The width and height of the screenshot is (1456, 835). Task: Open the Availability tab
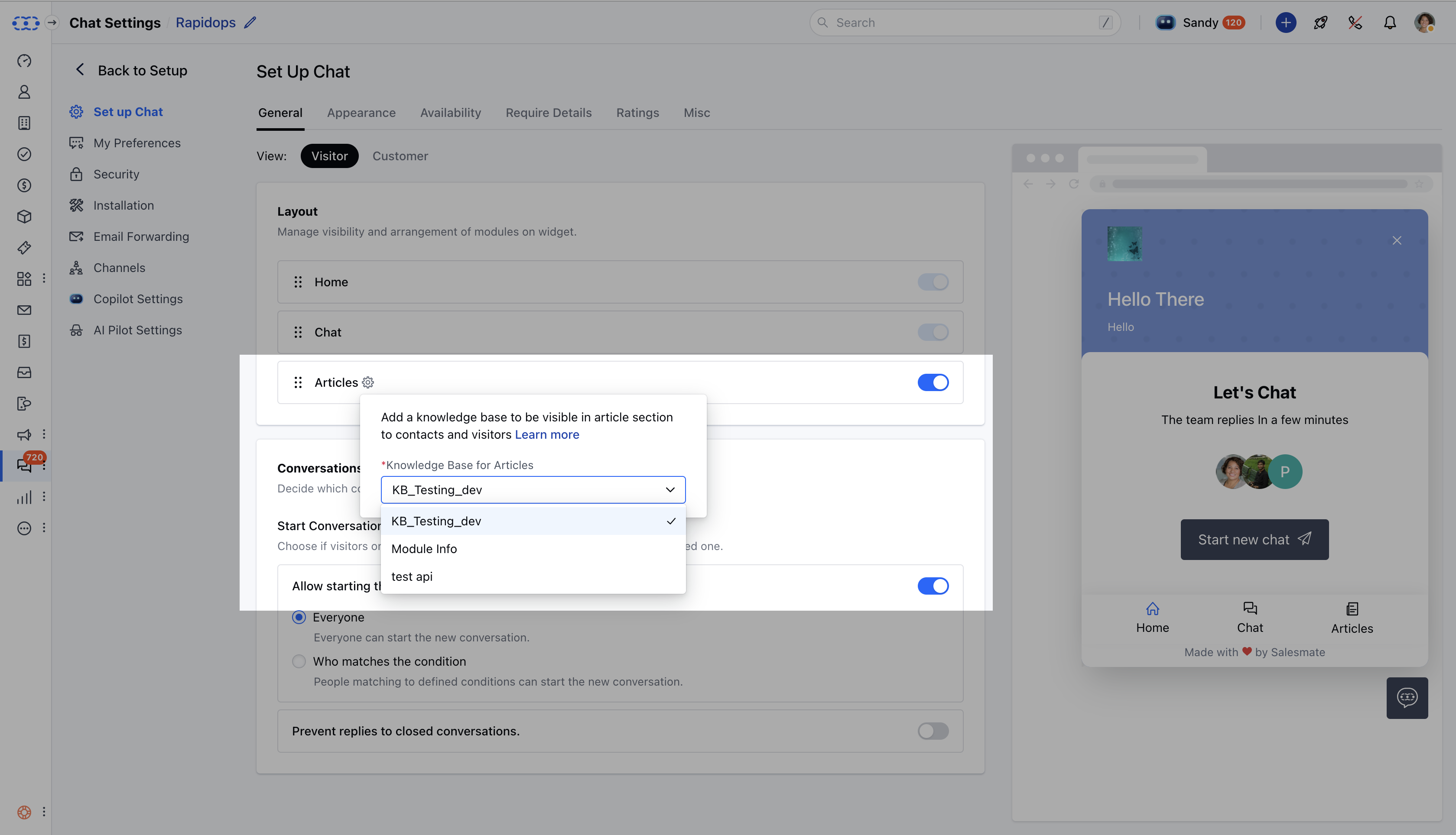(450, 113)
